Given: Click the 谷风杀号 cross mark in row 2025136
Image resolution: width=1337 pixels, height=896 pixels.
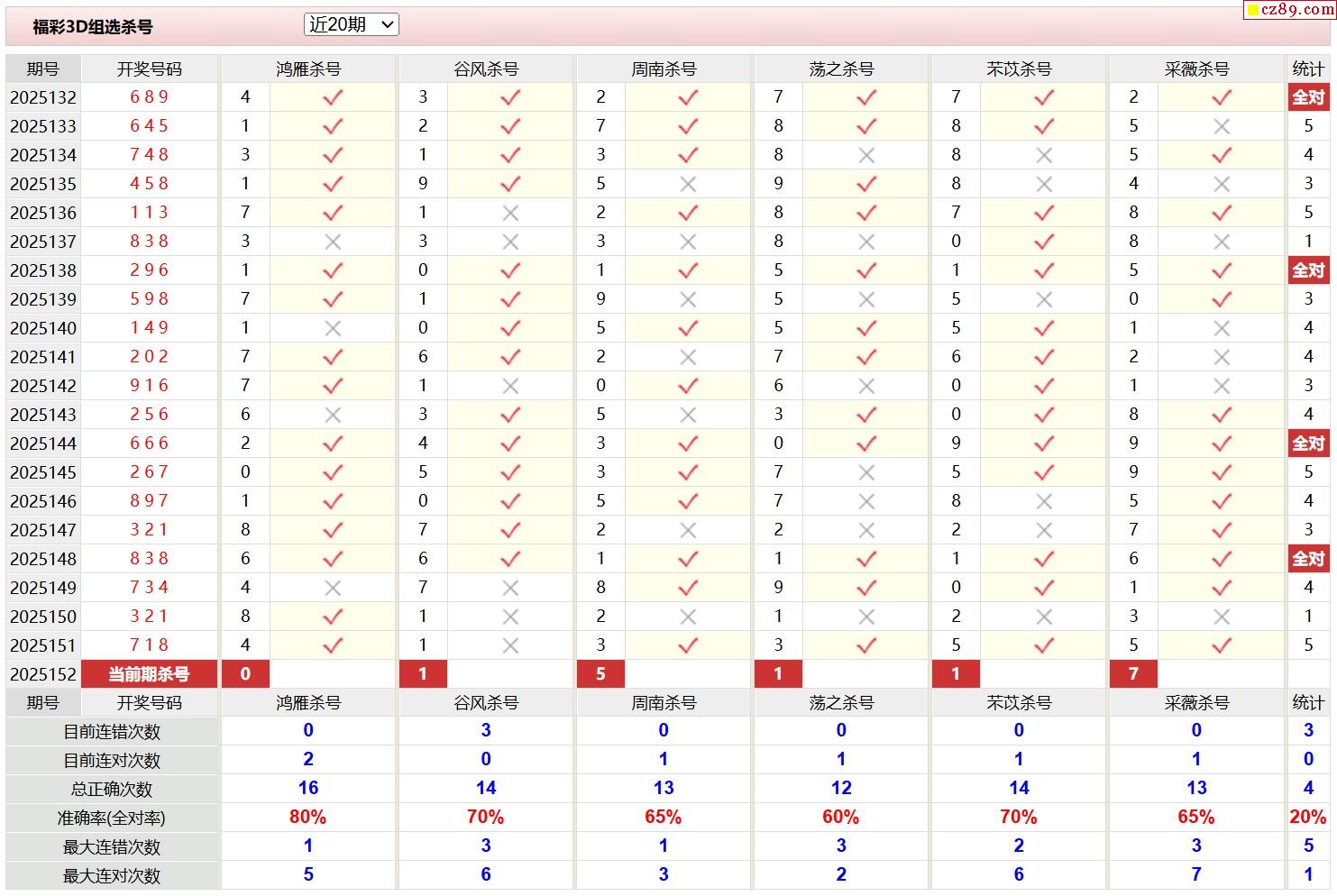Looking at the screenshot, I should click(x=510, y=213).
